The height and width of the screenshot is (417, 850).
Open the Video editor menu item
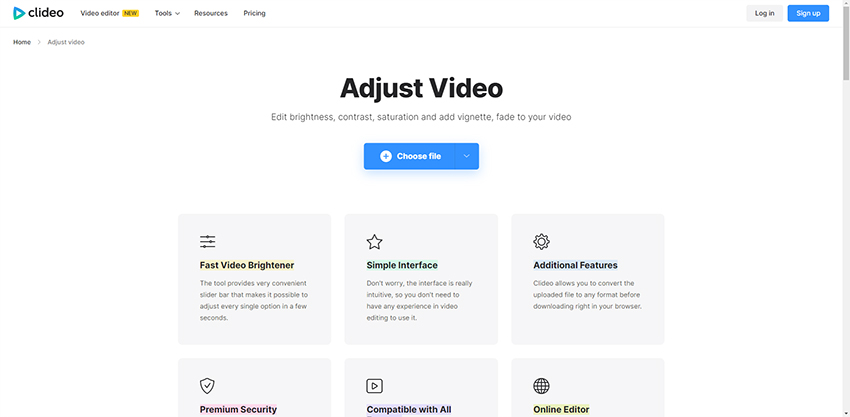click(100, 13)
